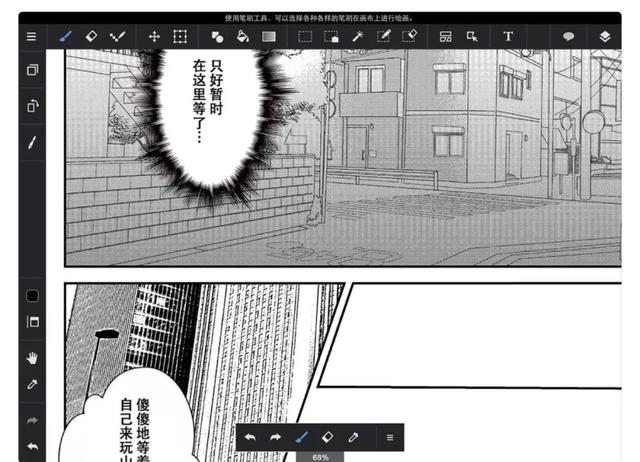
Task: Select the Operation cursor tool
Action: point(472,37)
